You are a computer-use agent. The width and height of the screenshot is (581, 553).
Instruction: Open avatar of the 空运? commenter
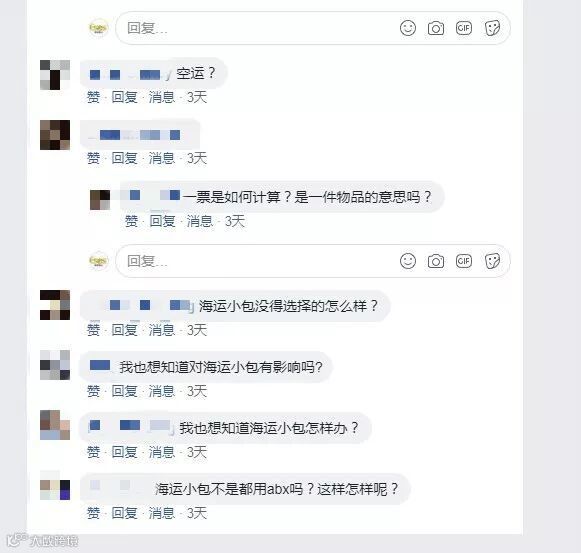click(55, 74)
